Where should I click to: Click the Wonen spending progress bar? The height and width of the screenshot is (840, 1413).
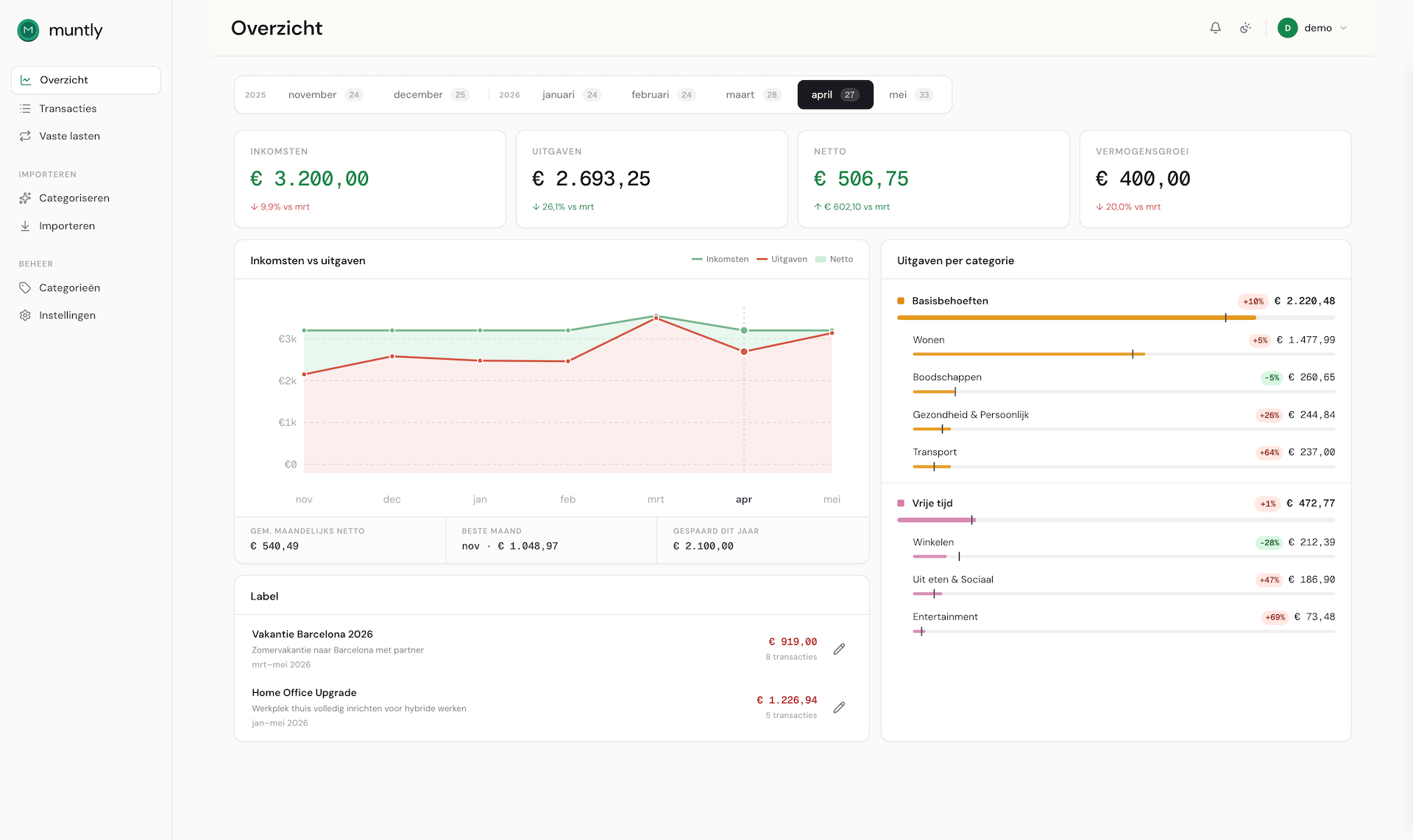1124,355
